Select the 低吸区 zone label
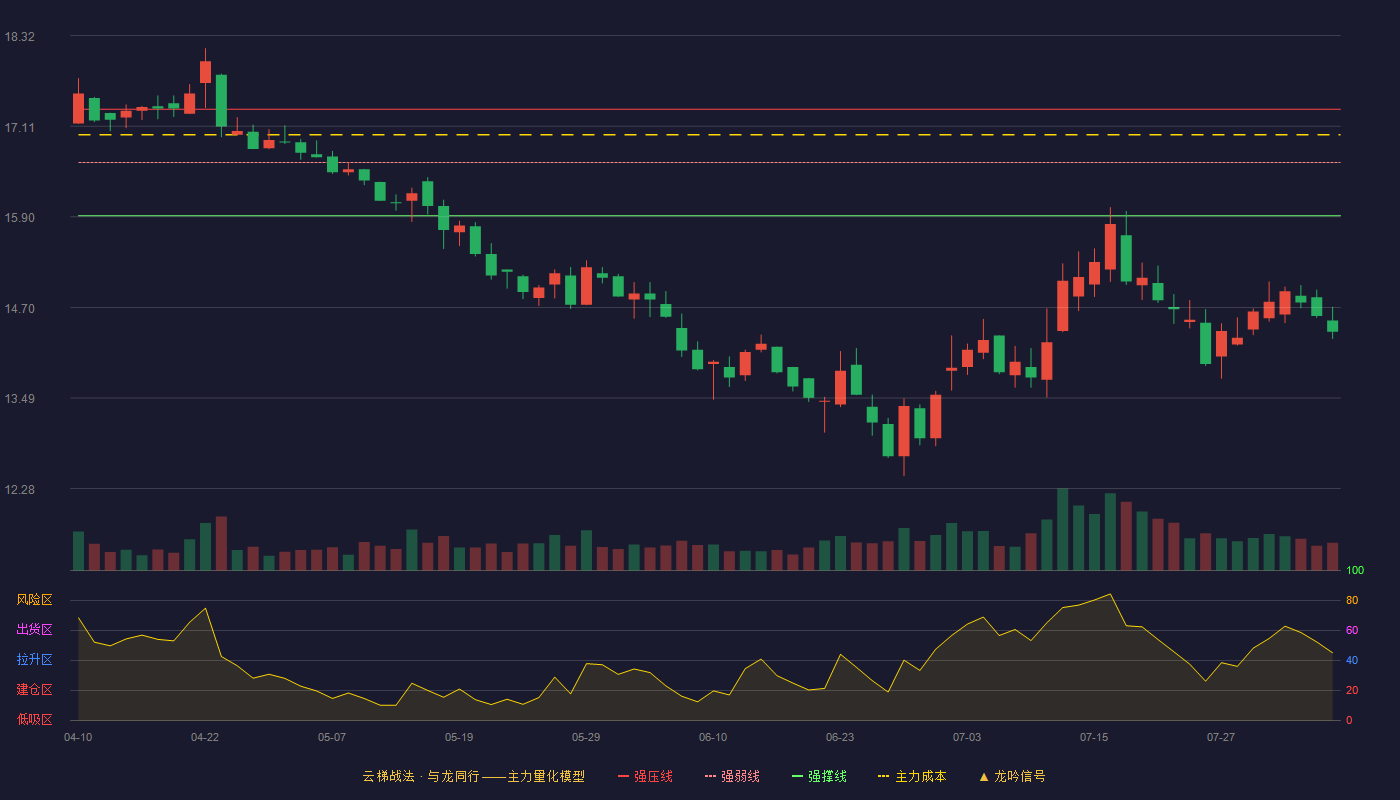 click(34, 719)
